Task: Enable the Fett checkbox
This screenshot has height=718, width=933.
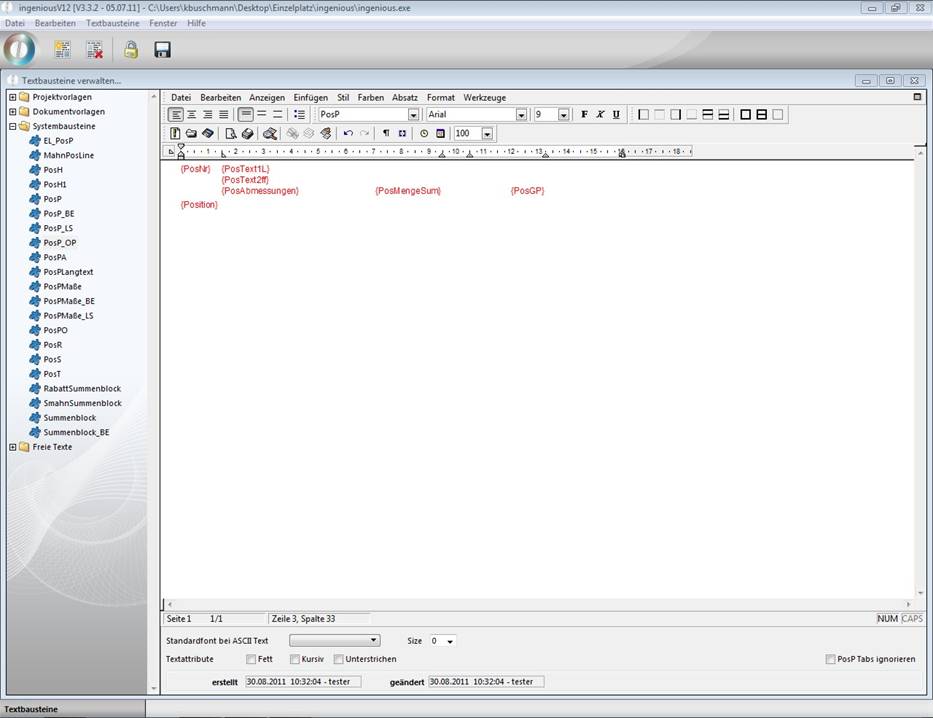Action: [251, 660]
